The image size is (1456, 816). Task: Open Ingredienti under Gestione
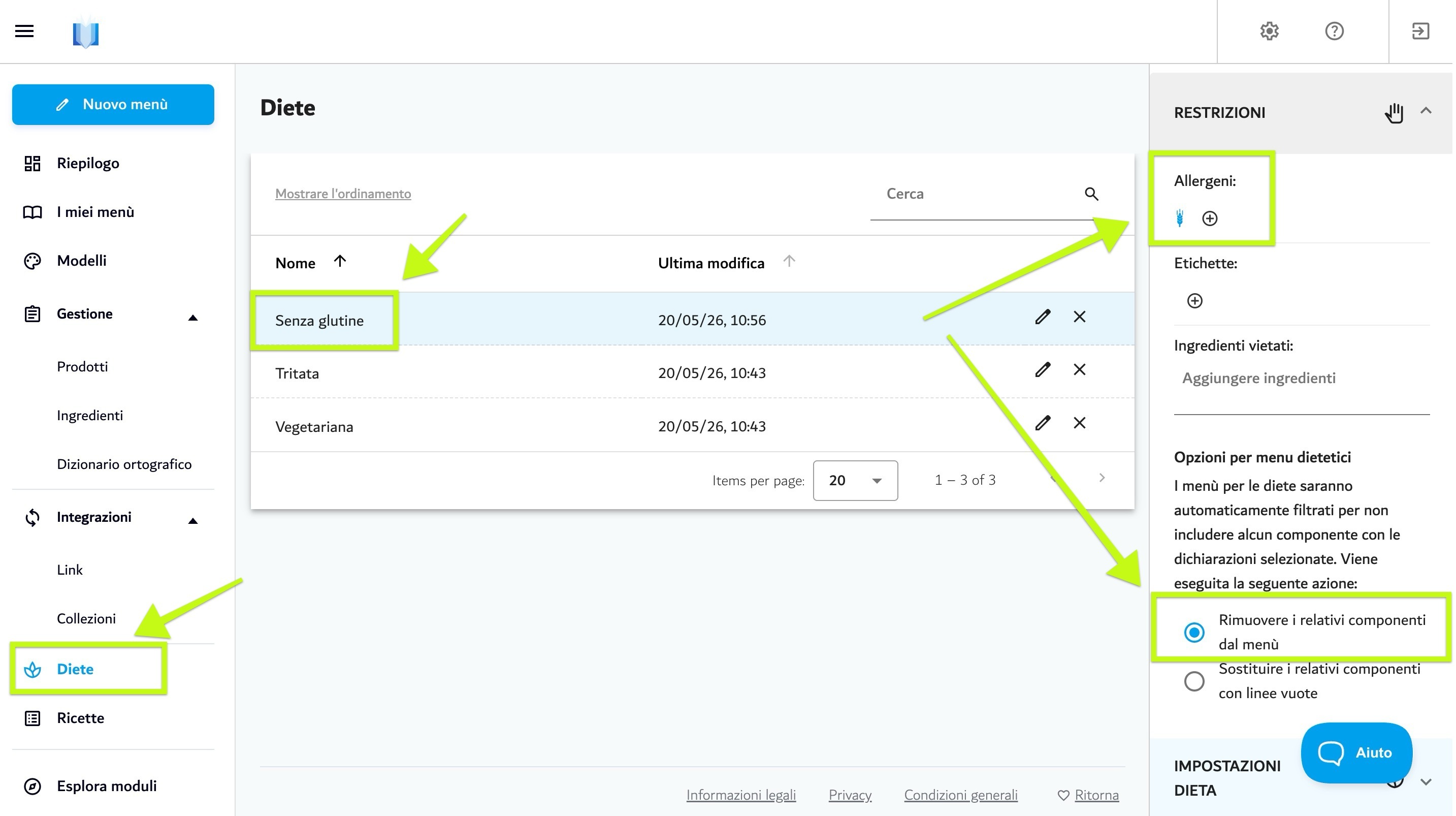[90, 416]
